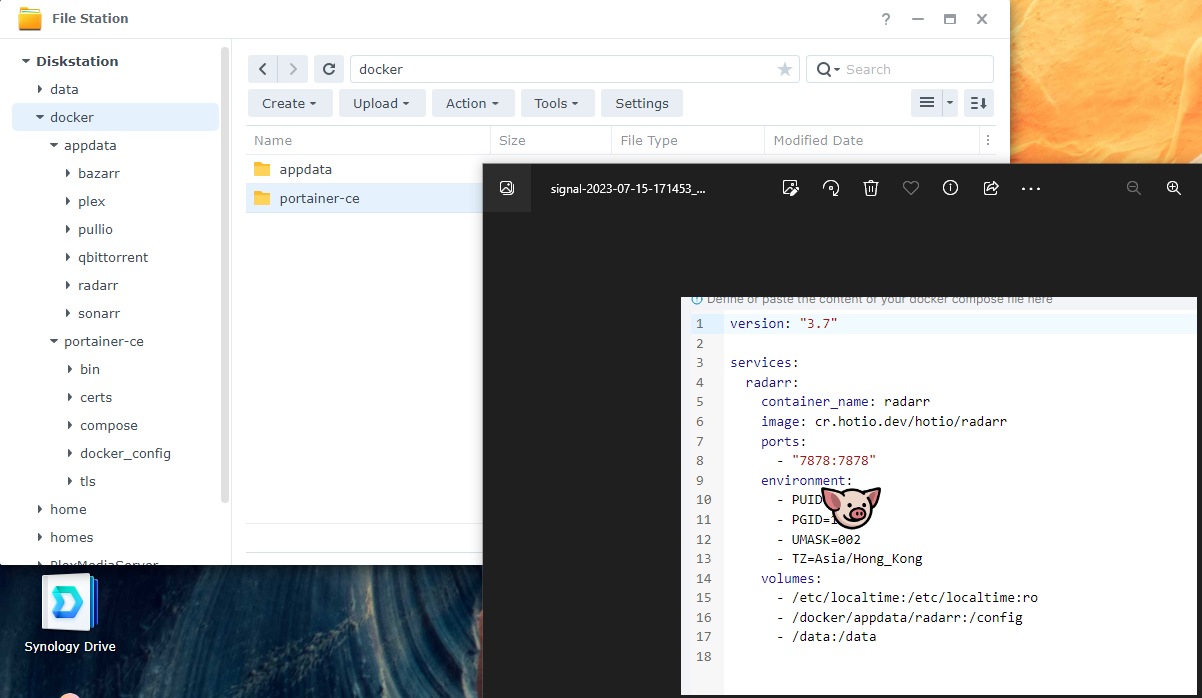Viewport: 1202px width, 698px height.
Task: Collapse the Diskstation tree root
Action: [x=25, y=61]
